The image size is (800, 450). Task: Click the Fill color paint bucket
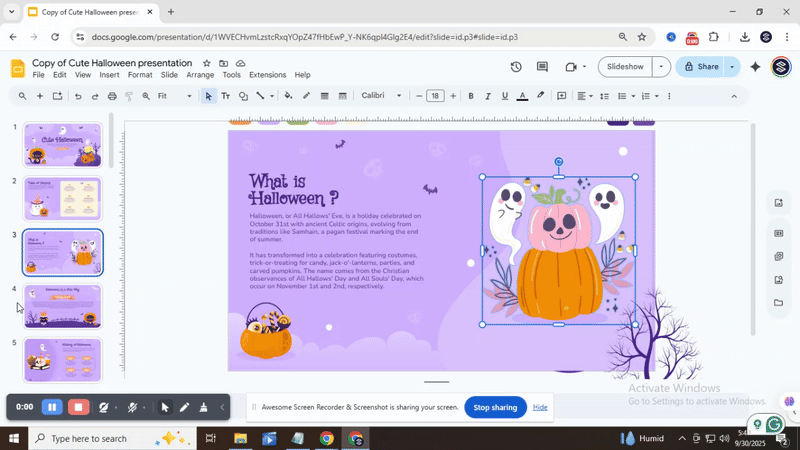tap(288, 96)
